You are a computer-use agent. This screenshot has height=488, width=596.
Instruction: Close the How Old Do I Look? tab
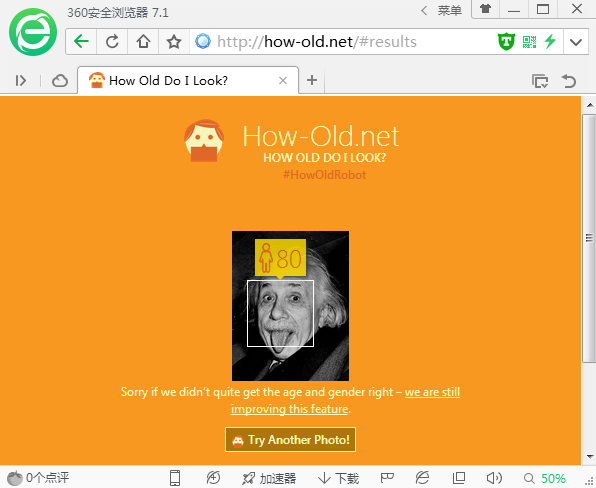tap(283, 81)
